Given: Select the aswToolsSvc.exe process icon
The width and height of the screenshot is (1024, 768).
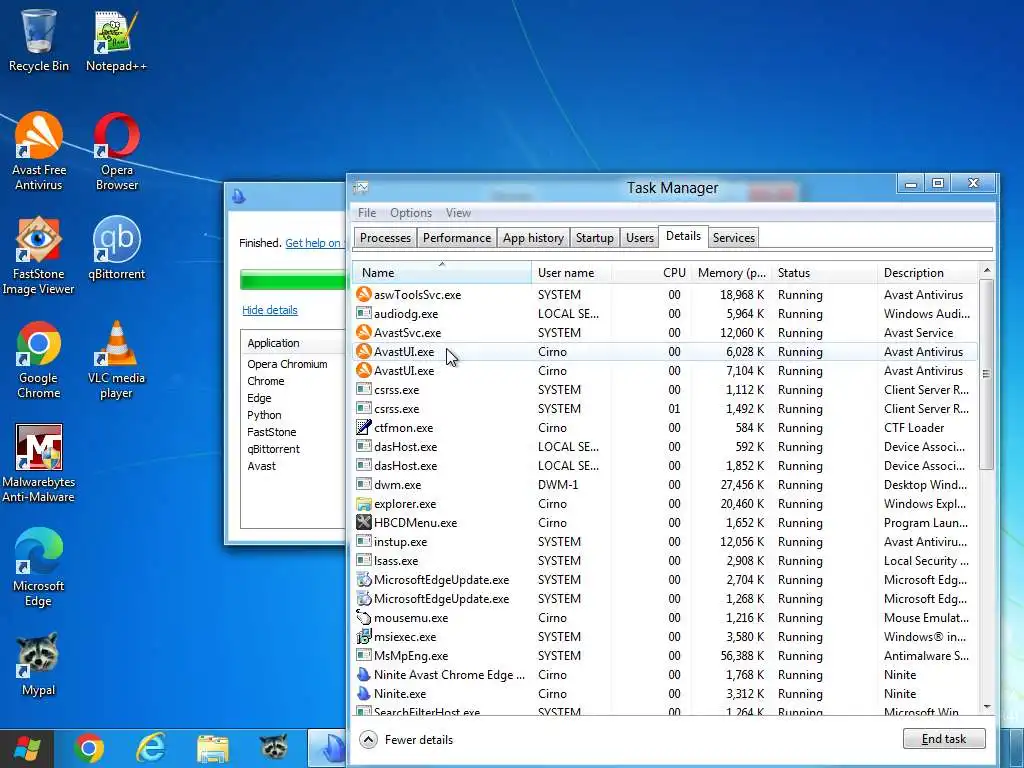Looking at the screenshot, I should 364,295.
